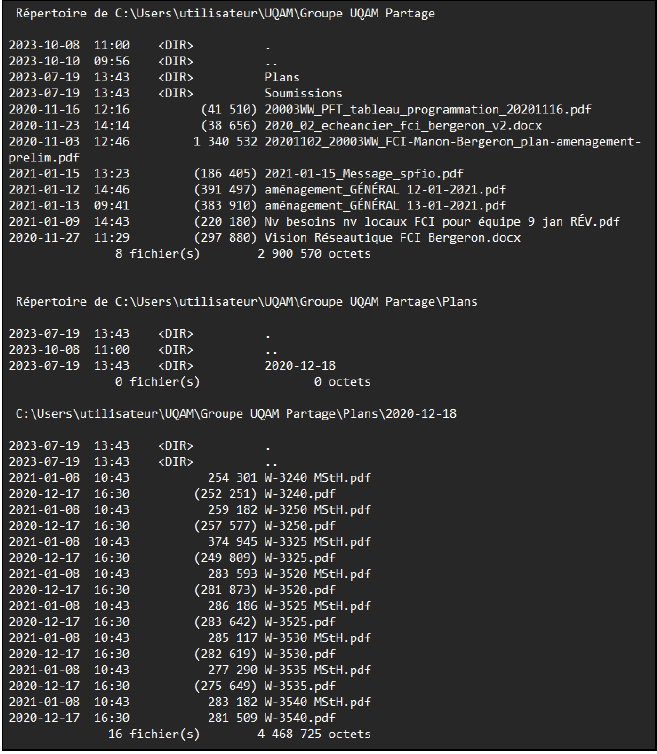Image resolution: width=657 pixels, height=754 pixels.
Task: Select W-3535 MStH.pdf file name
Action: point(317,669)
